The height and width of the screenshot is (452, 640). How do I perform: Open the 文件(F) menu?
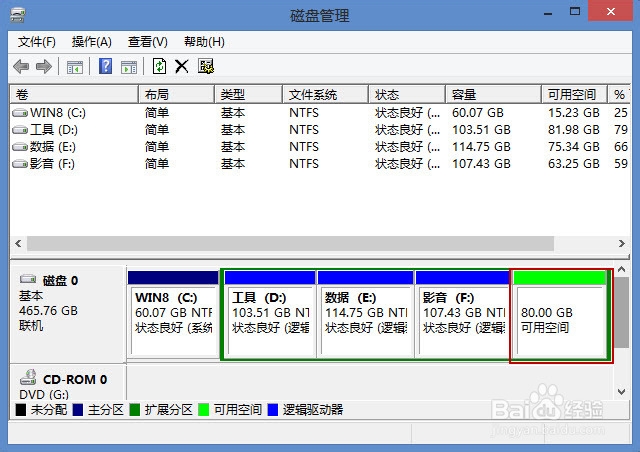pos(37,42)
